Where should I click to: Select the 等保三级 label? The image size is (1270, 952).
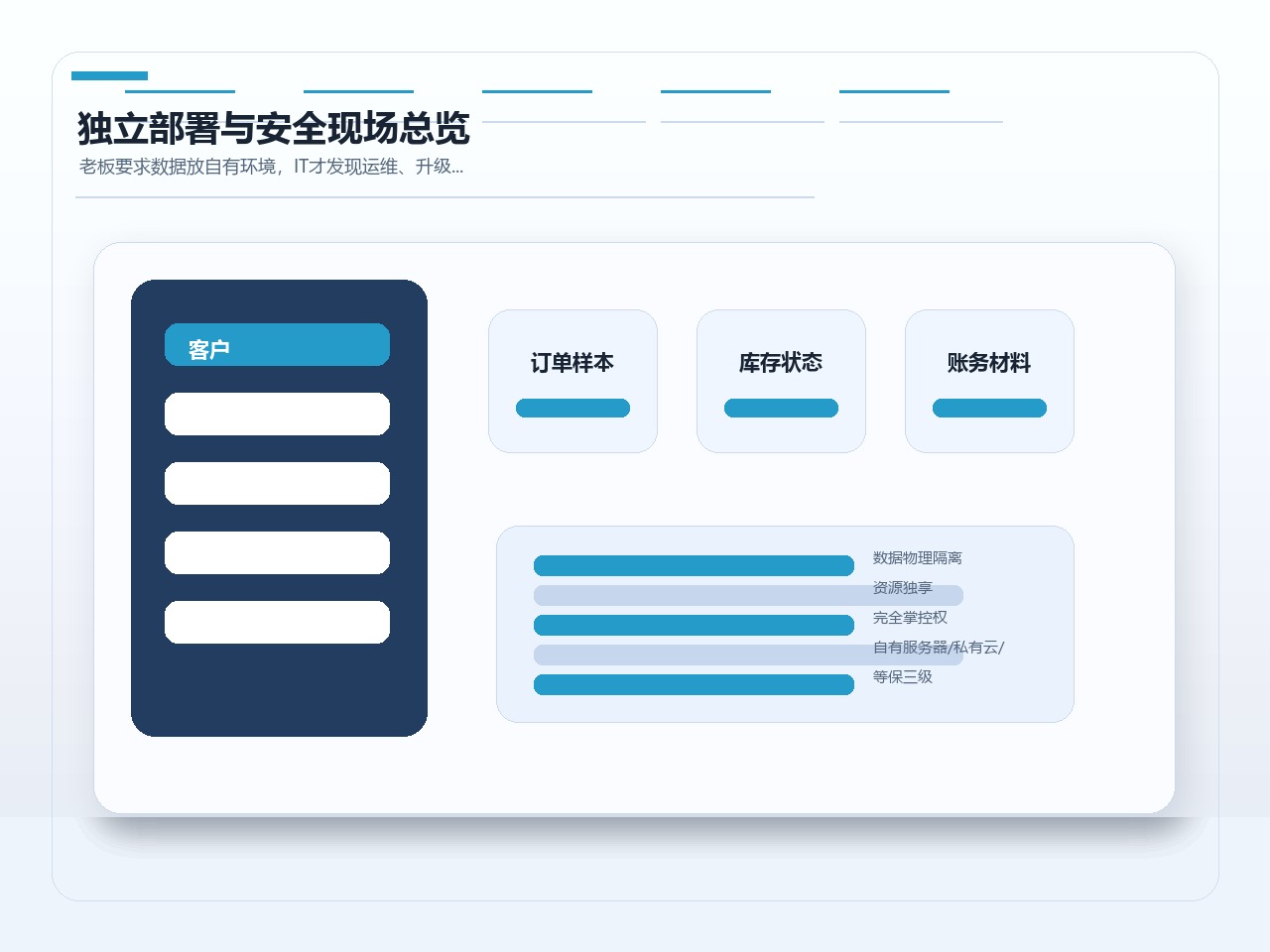pos(903,677)
